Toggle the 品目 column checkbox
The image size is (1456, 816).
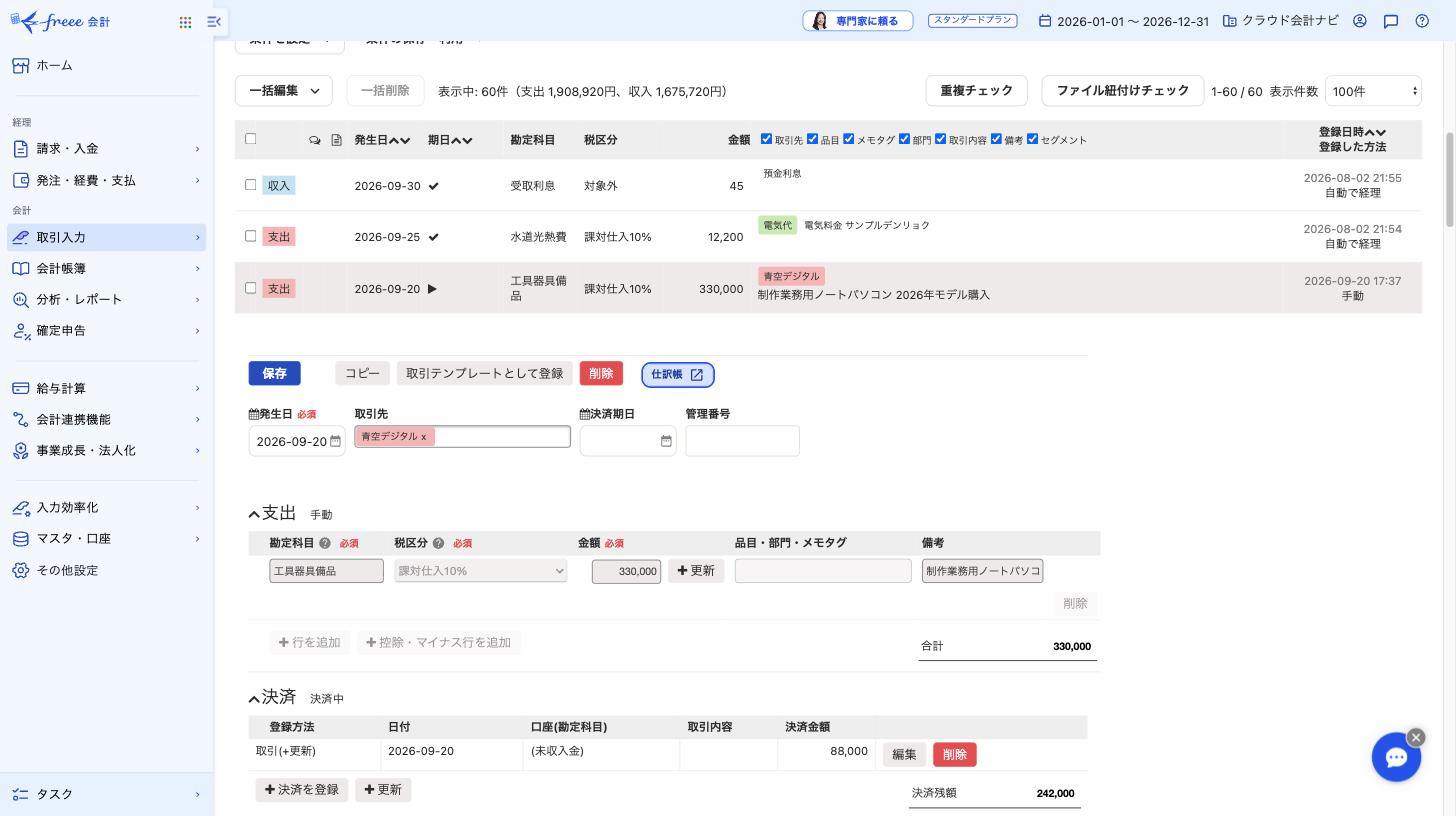coord(812,139)
